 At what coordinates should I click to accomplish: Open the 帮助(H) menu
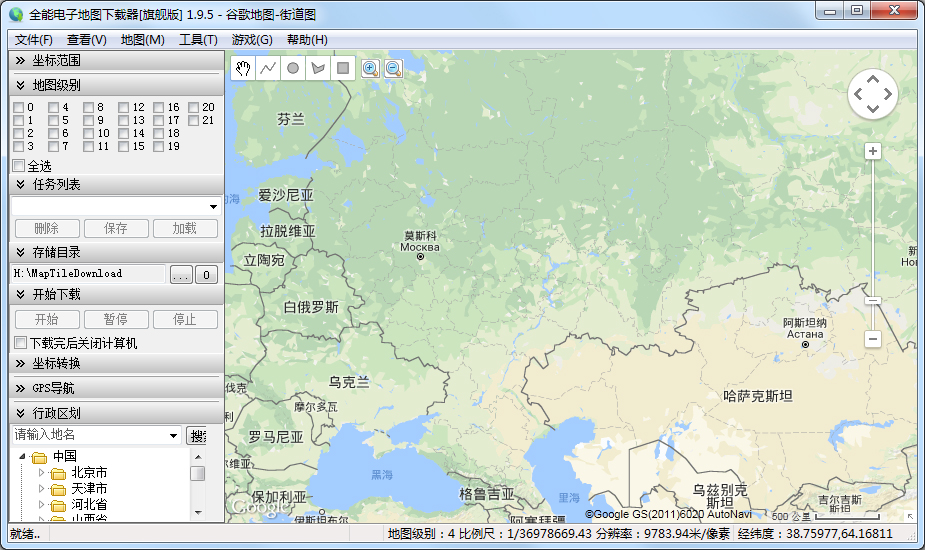307,40
